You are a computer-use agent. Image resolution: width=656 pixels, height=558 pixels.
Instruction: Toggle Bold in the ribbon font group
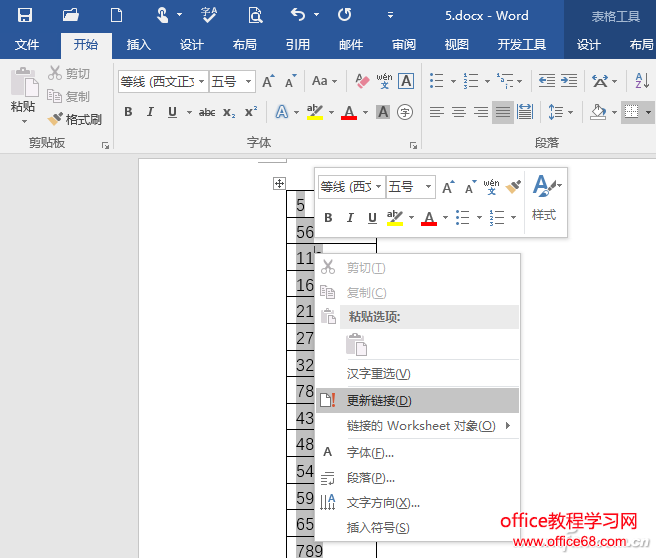(x=128, y=113)
